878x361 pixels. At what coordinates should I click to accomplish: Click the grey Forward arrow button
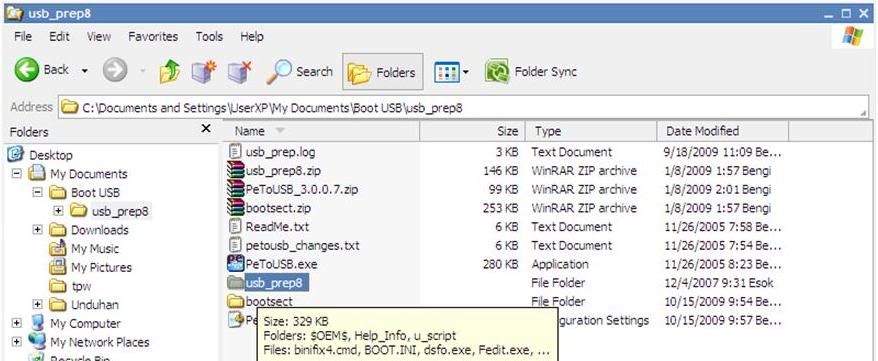[115, 71]
